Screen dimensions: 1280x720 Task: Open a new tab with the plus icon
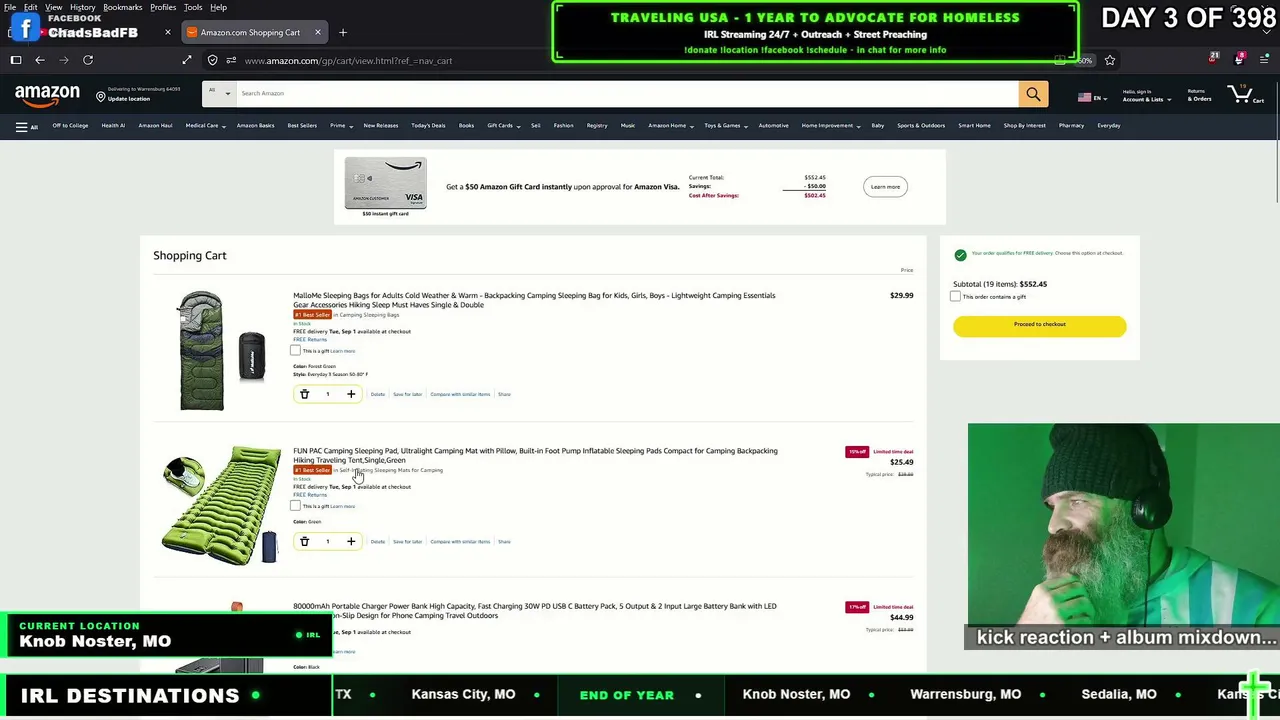(342, 33)
